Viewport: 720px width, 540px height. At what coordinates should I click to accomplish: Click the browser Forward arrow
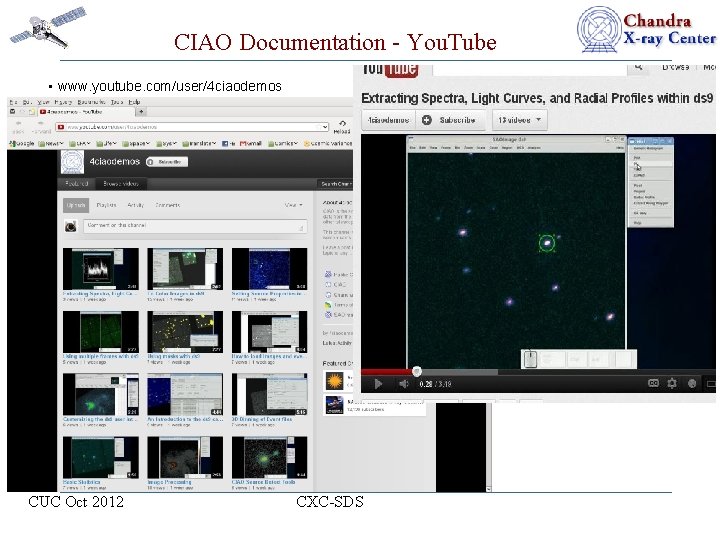click(x=41, y=126)
